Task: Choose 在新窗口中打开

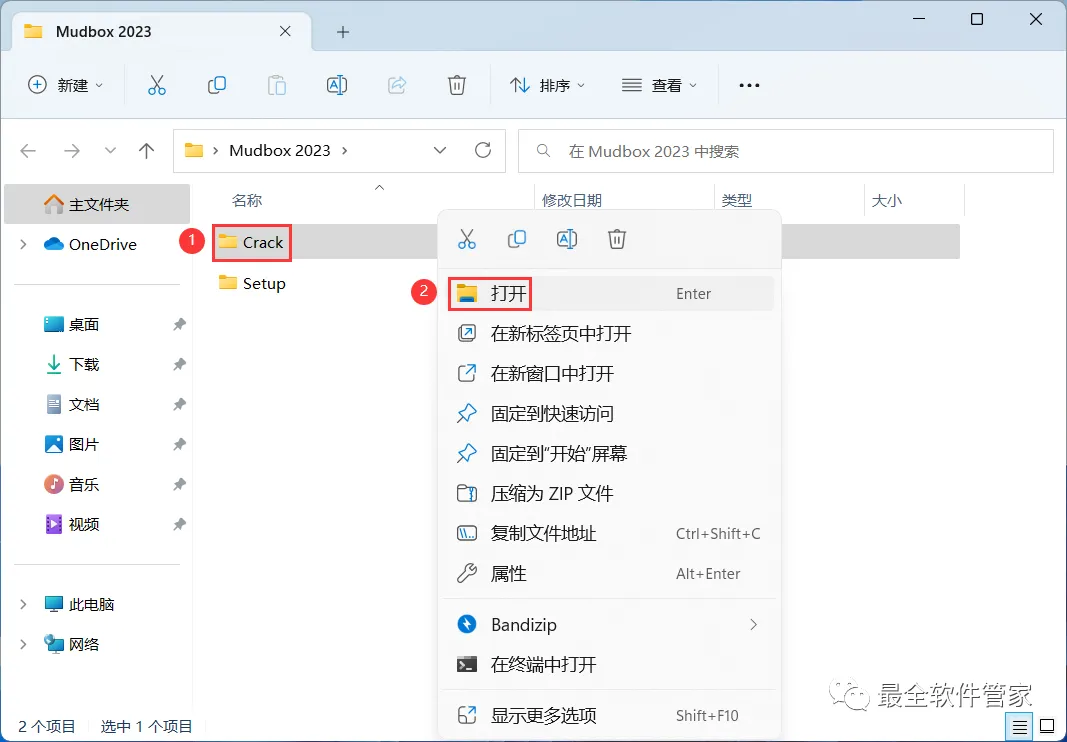Action: (x=610, y=373)
